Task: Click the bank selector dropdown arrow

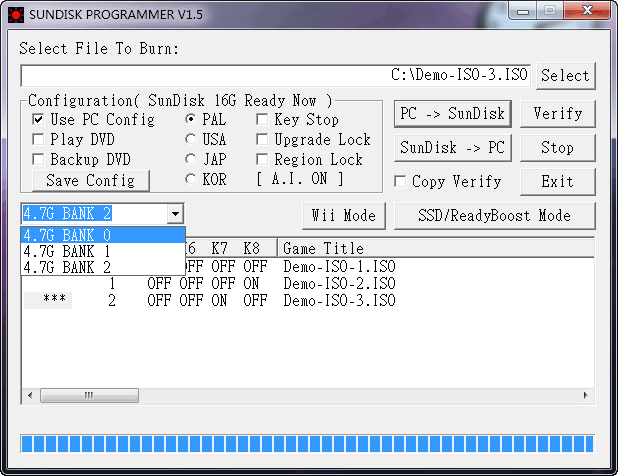Action: tap(175, 214)
